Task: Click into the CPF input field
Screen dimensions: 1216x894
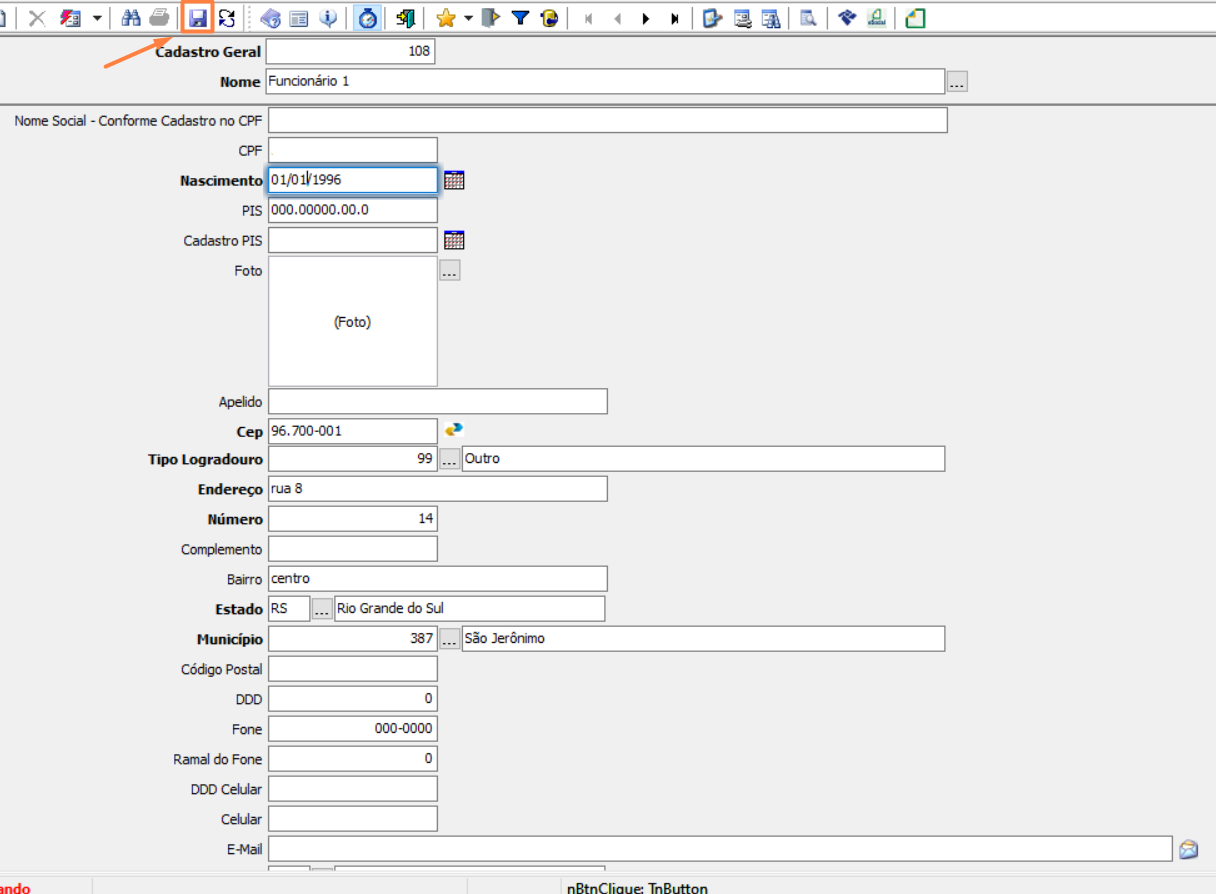Action: [352, 150]
